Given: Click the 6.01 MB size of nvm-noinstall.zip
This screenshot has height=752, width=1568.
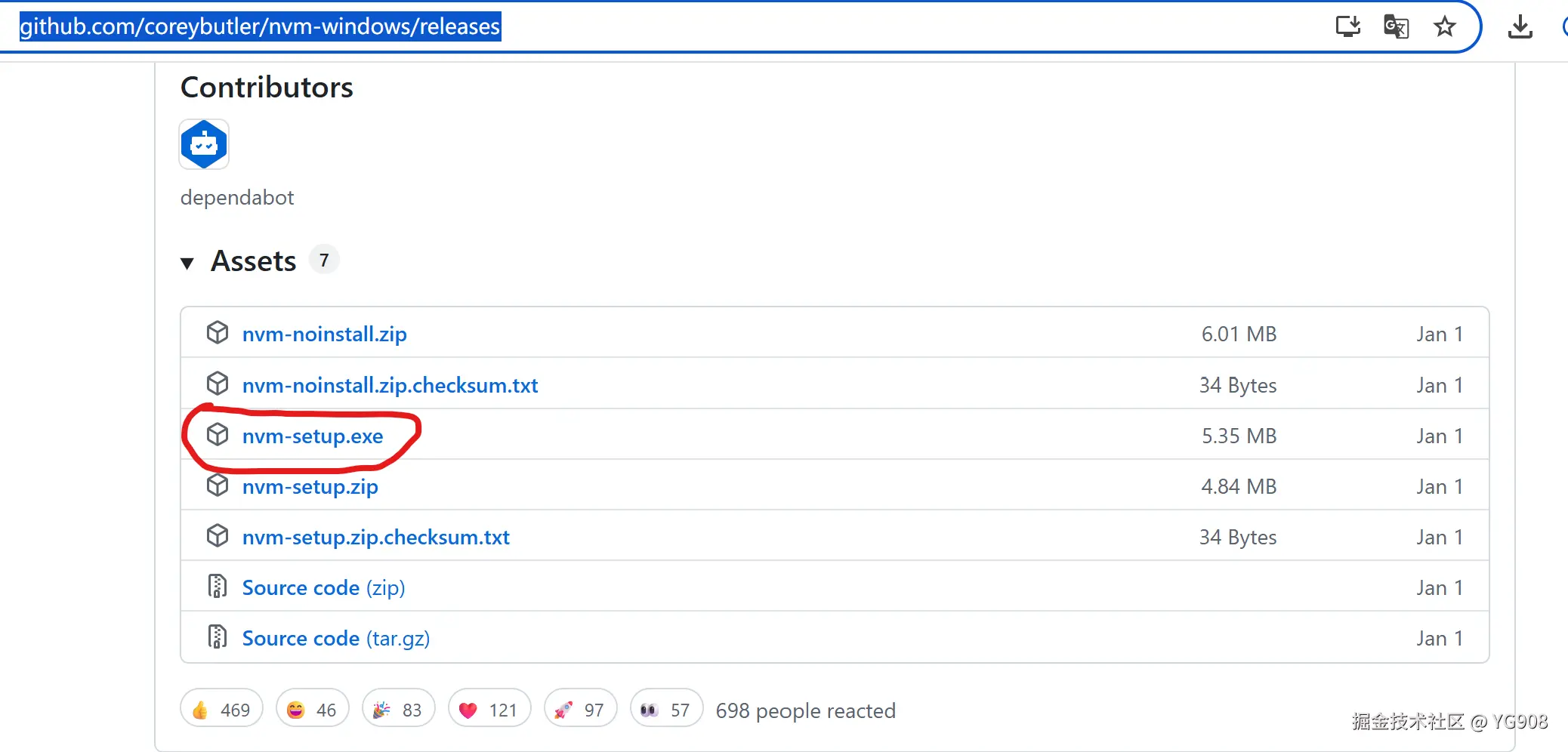Looking at the screenshot, I should pyautogui.click(x=1239, y=334).
